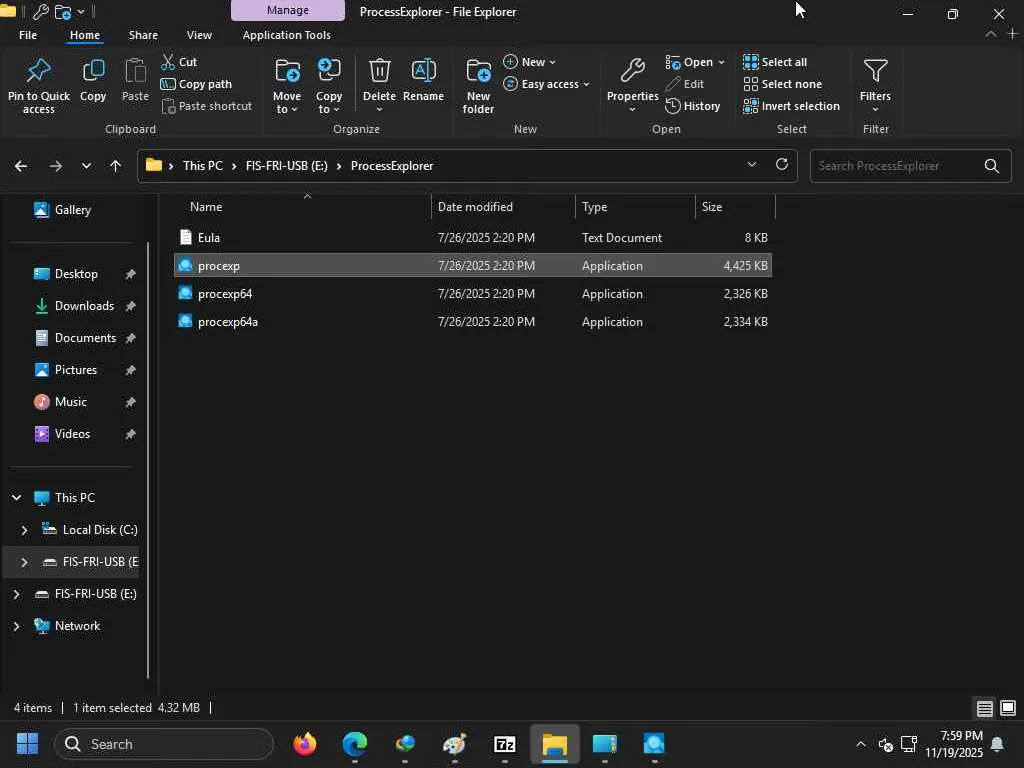
Task: Switch to details view layout
Action: (x=985, y=708)
